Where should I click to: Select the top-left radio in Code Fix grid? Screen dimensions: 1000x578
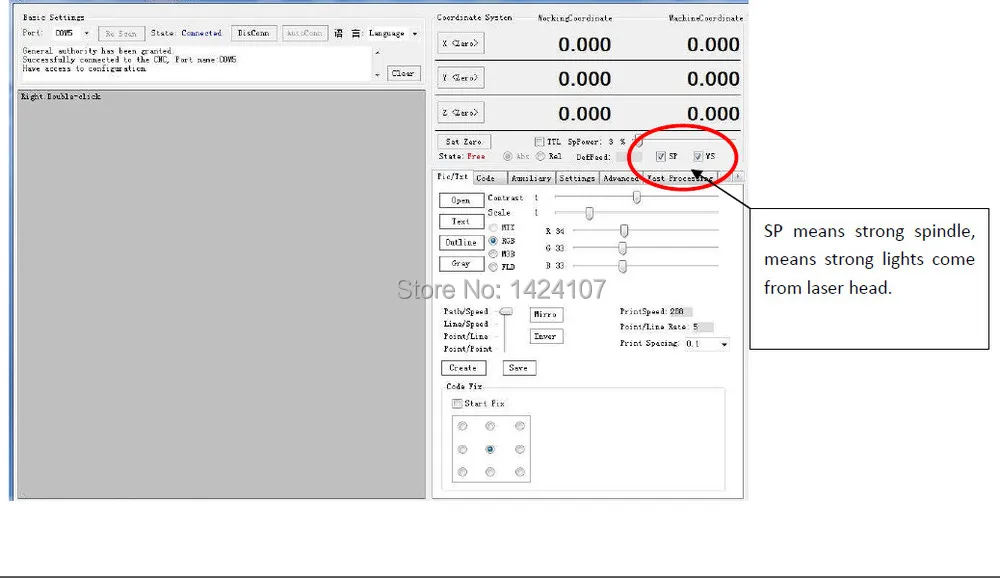coord(462,426)
